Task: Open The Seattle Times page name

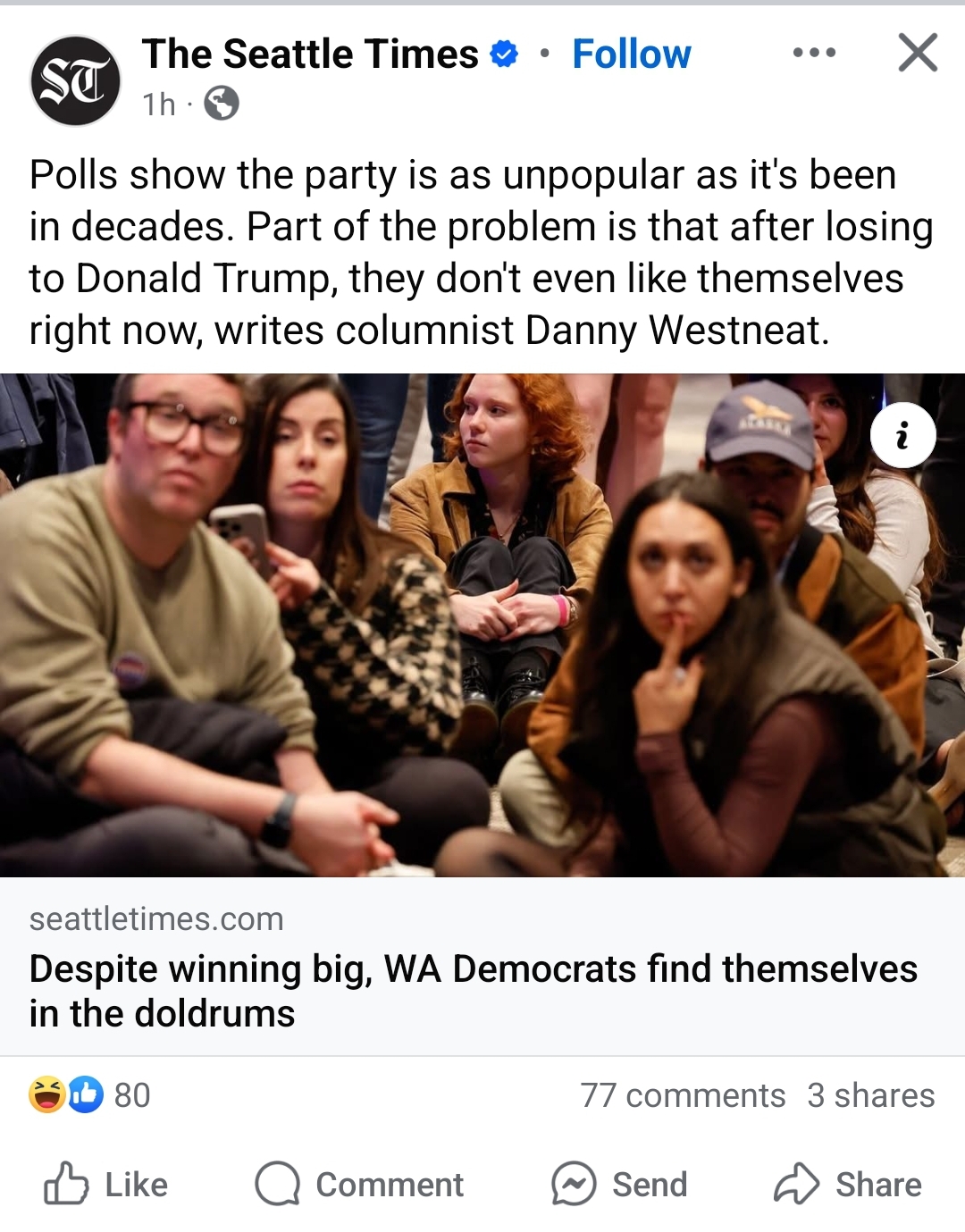Action: tap(310, 54)
